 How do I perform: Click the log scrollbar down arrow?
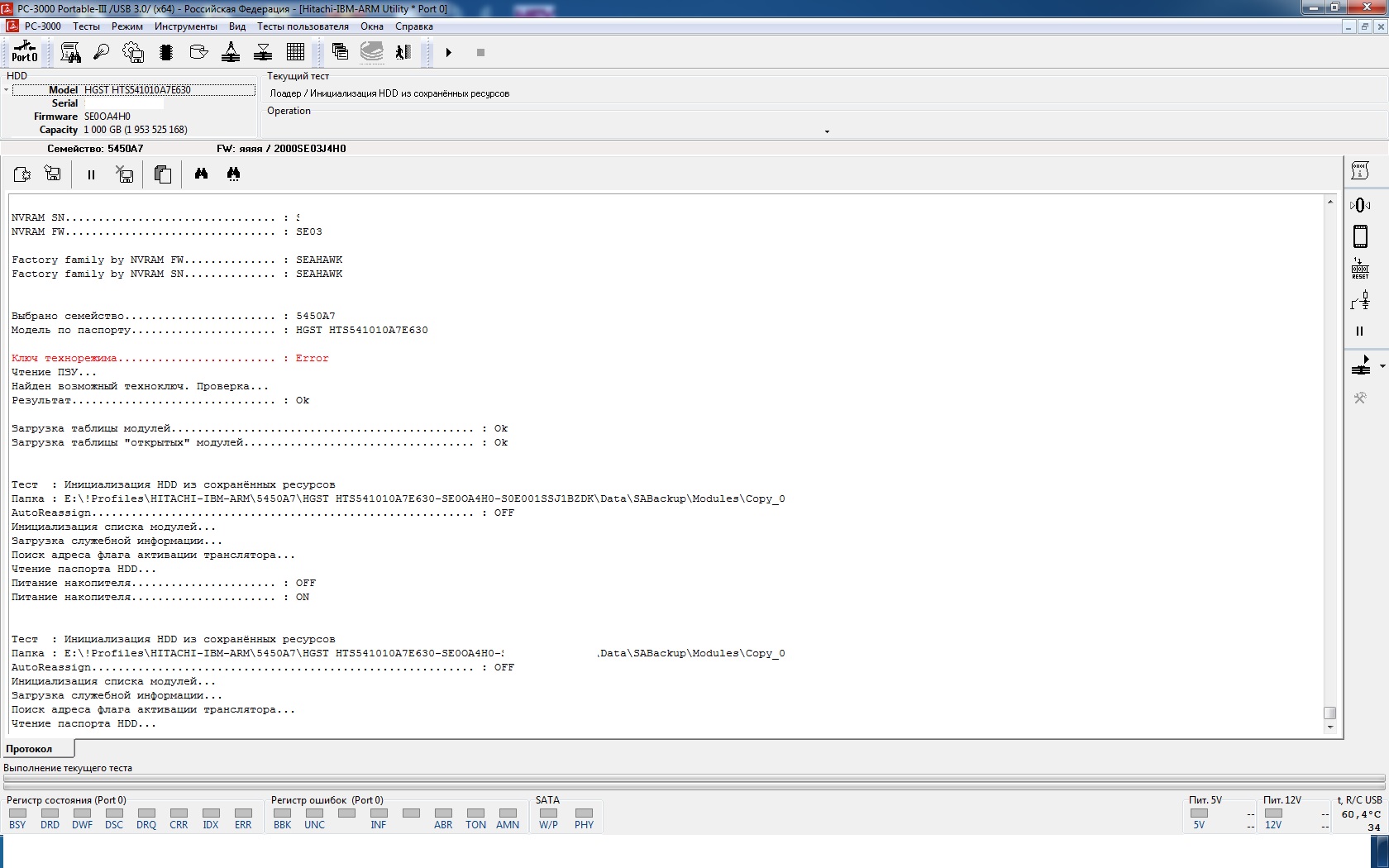tap(1330, 727)
